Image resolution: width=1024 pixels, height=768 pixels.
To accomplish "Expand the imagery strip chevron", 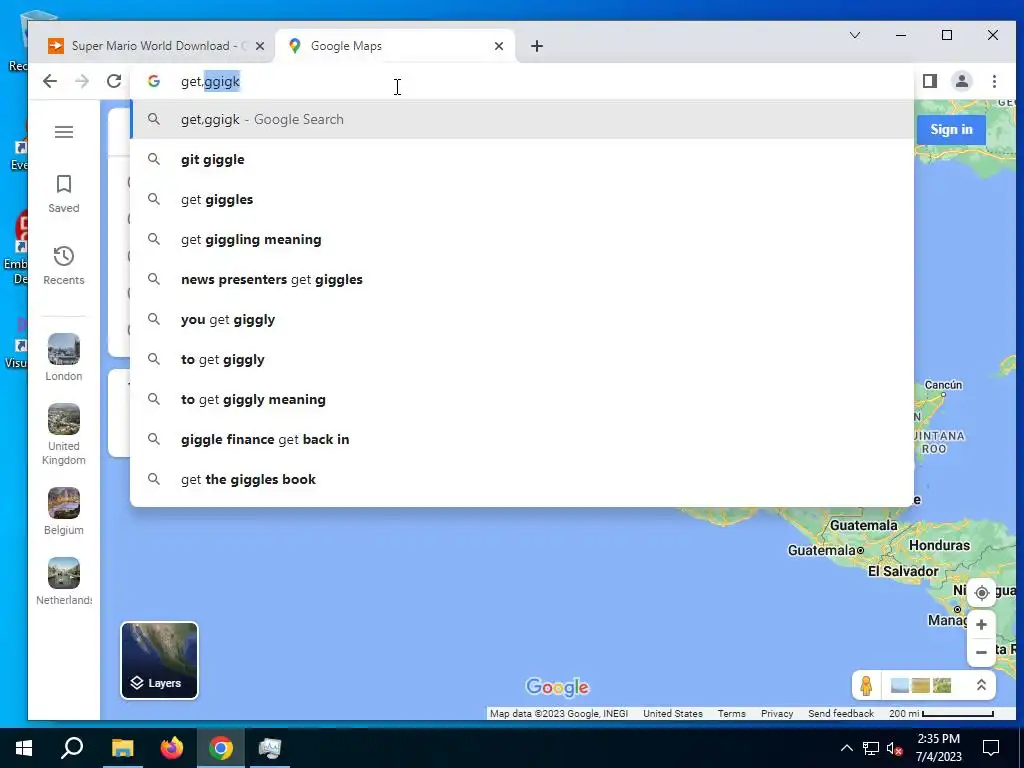I will [x=981, y=685].
